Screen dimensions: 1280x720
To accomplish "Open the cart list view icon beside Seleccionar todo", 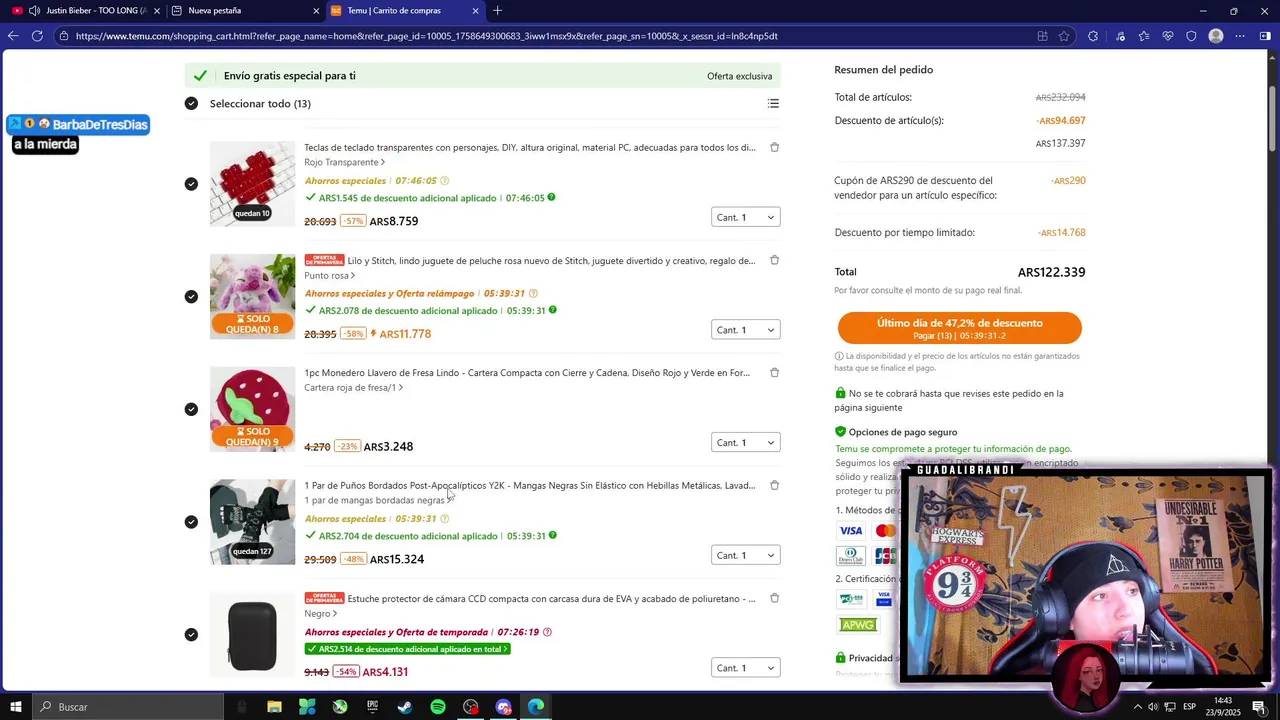I will click(x=773, y=103).
